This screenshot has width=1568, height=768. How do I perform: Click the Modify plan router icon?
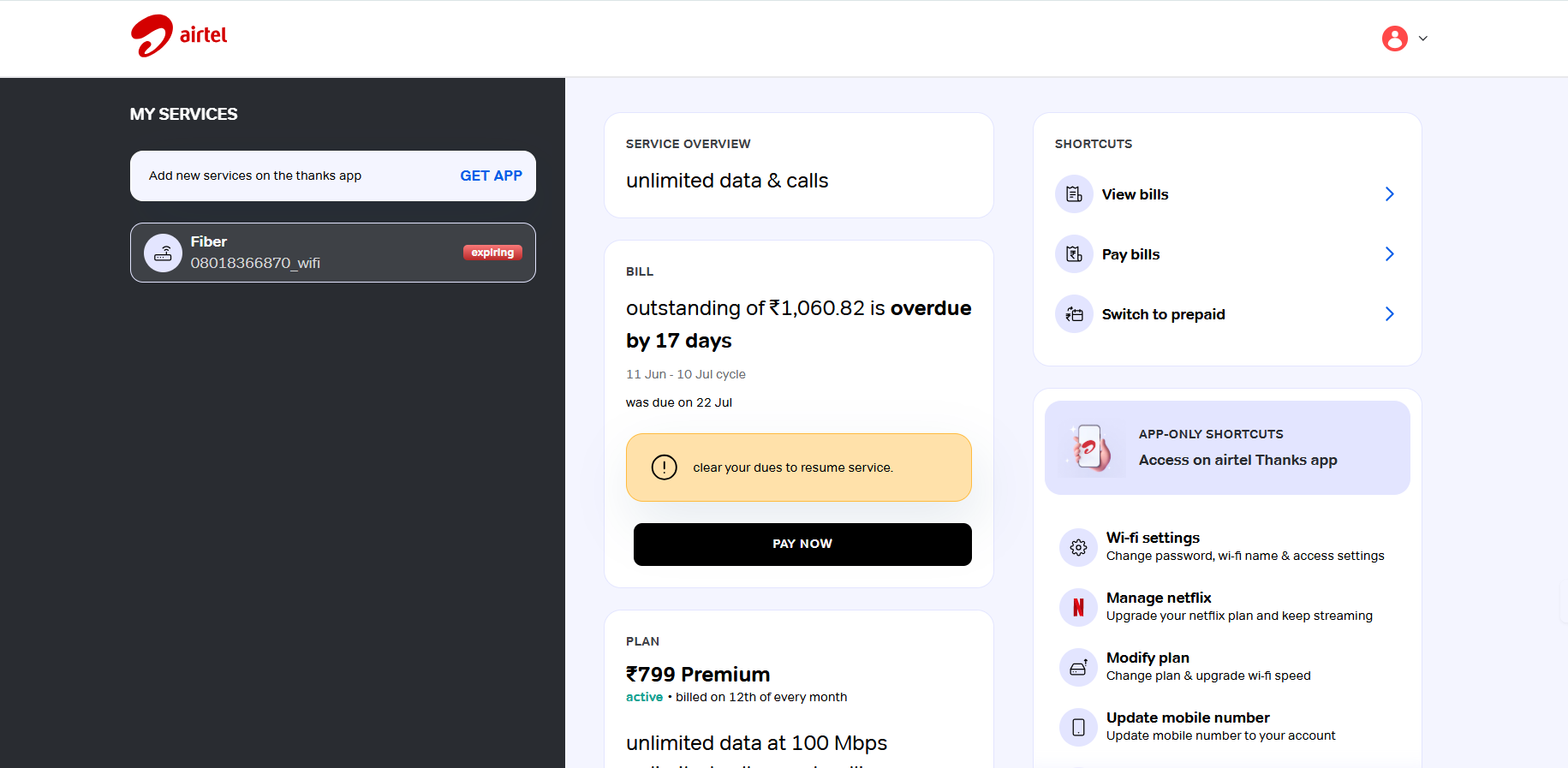tap(1078, 667)
